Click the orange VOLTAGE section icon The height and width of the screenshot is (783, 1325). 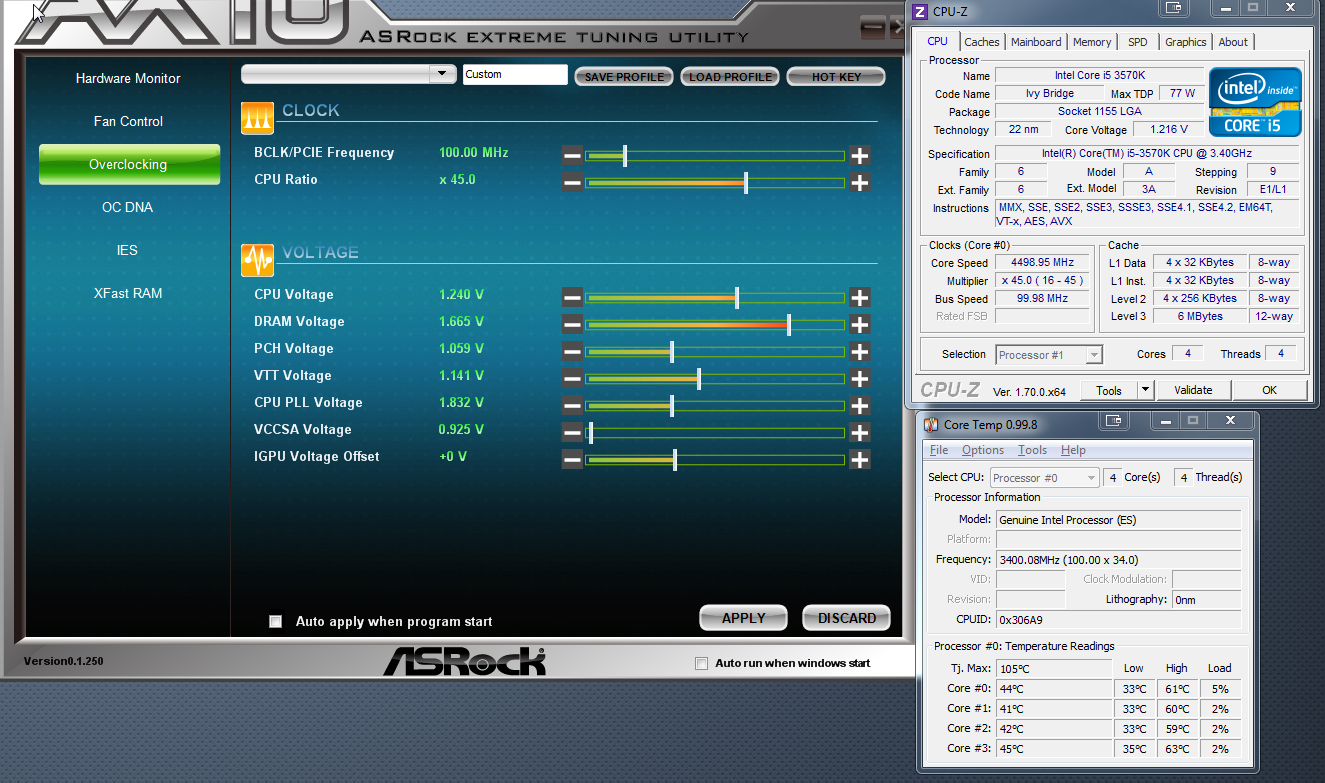tap(258, 260)
